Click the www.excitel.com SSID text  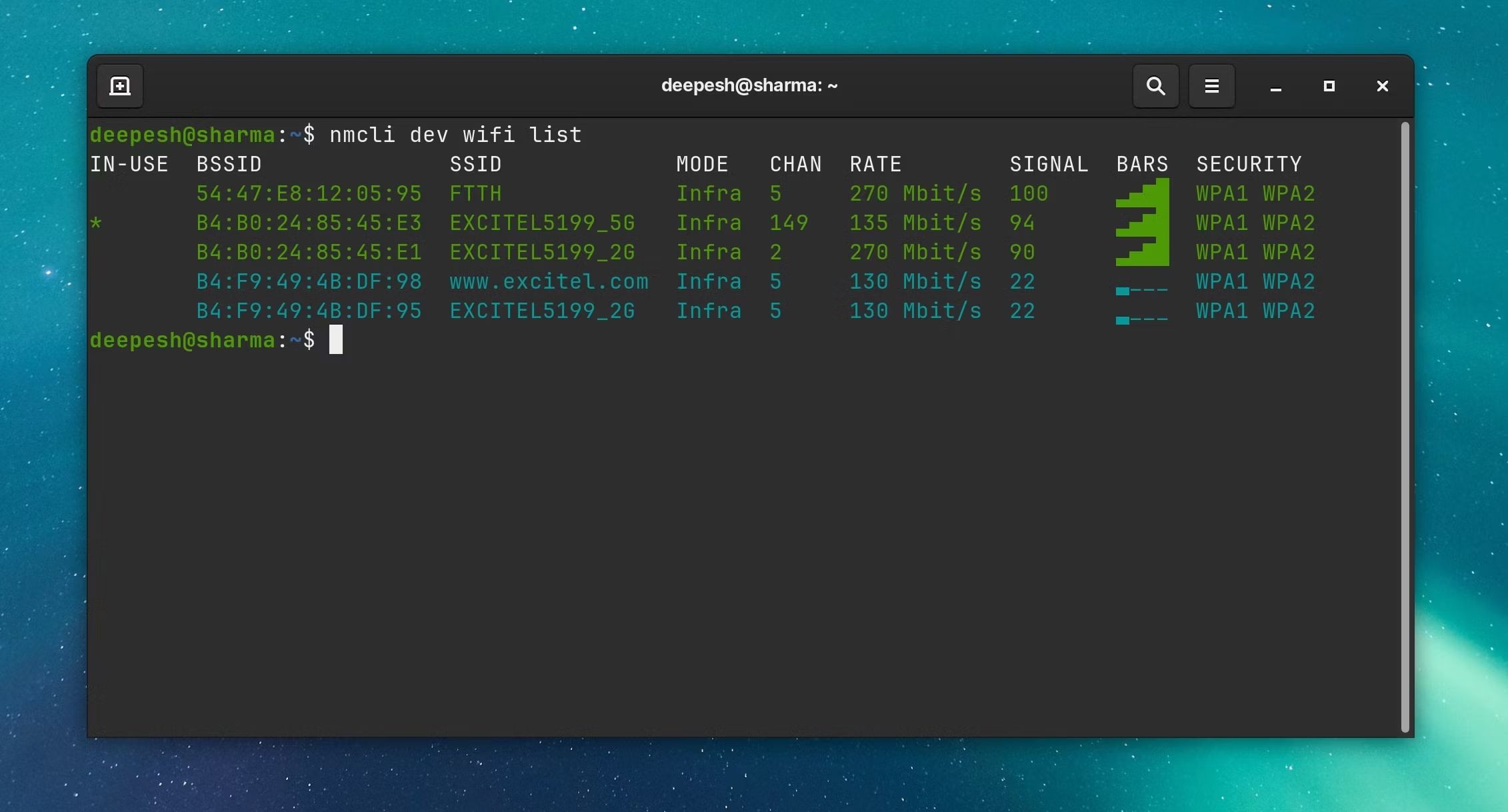(549, 281)
